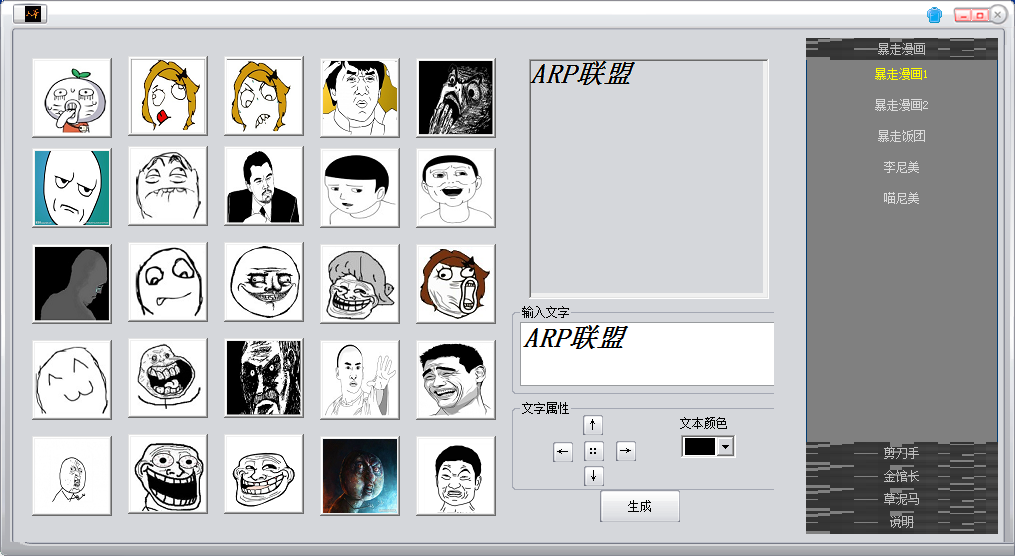Screen dimensions: 1015x556
Task: Switch to 暴走漫画2 list item
Action: pos(901,105)
